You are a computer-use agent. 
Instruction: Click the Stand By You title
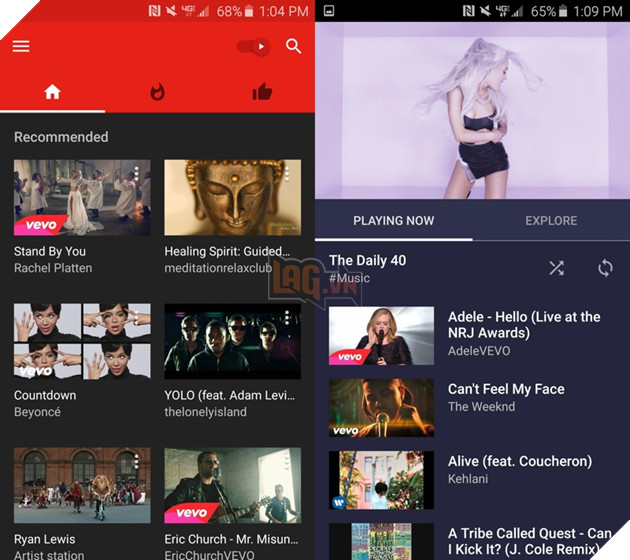tap(50, 251)
